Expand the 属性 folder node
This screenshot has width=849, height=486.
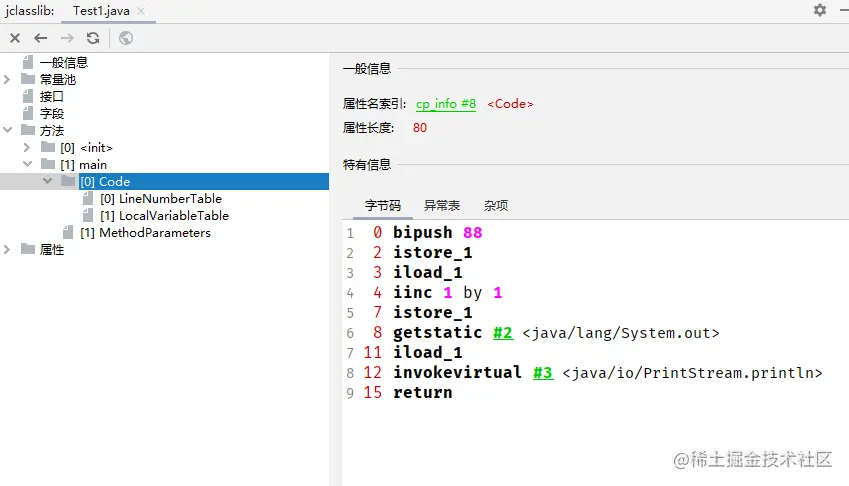[x=7, y=249]
